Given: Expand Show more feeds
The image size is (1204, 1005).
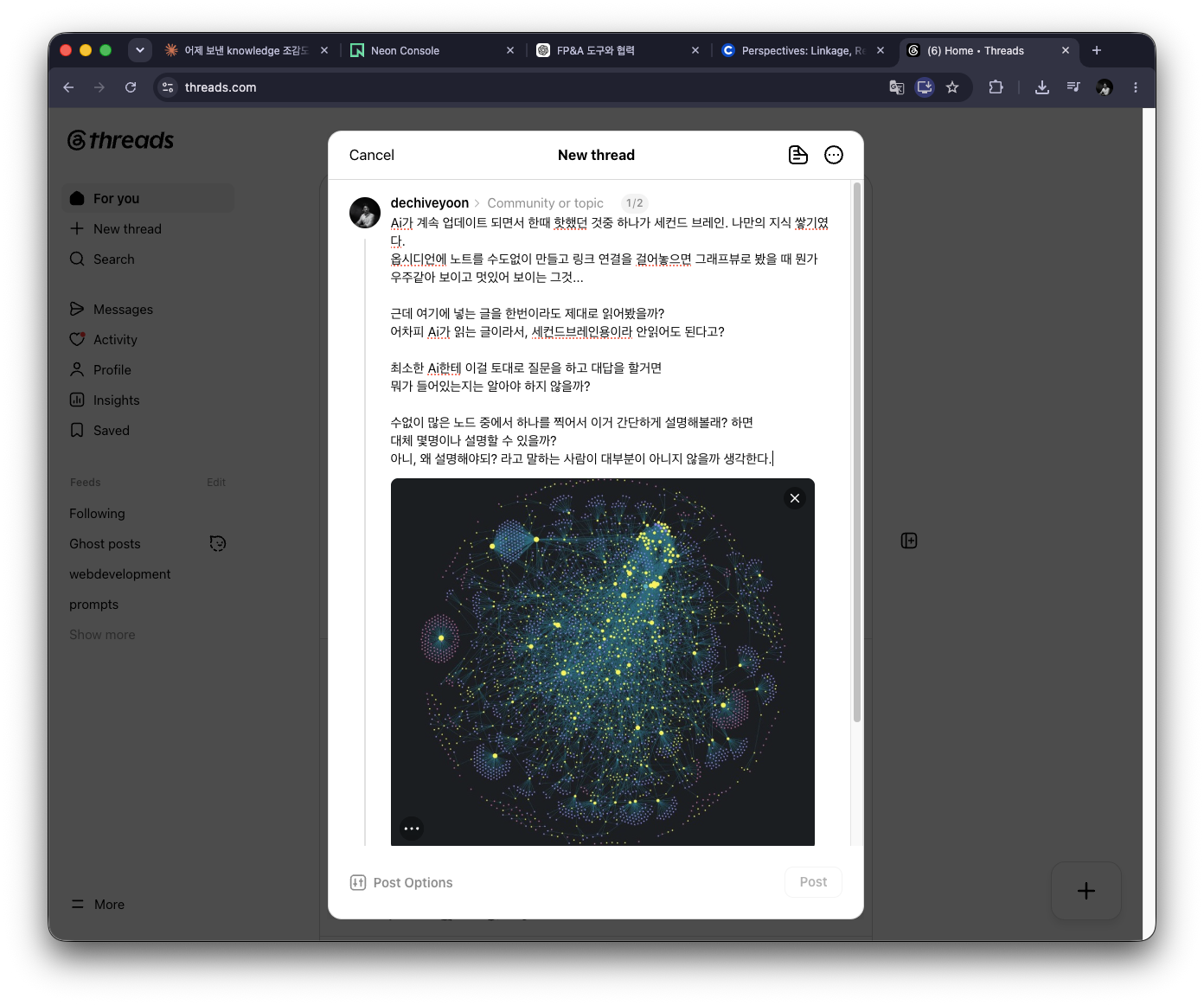Looking at the screenshot, I should (x=102, y=634).
